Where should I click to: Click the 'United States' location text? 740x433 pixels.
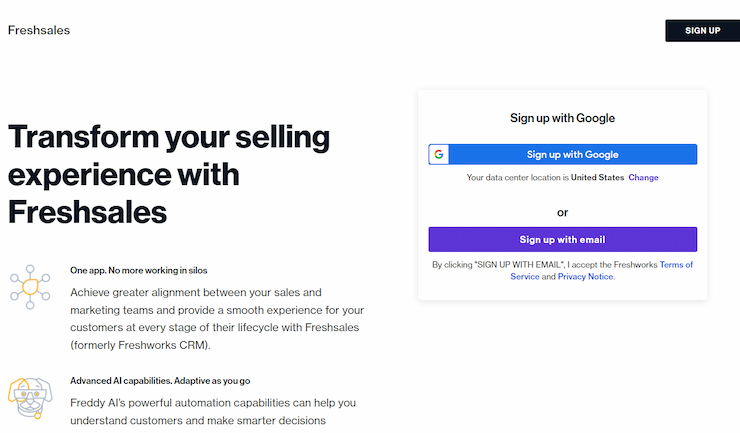[x=597, y=178]
